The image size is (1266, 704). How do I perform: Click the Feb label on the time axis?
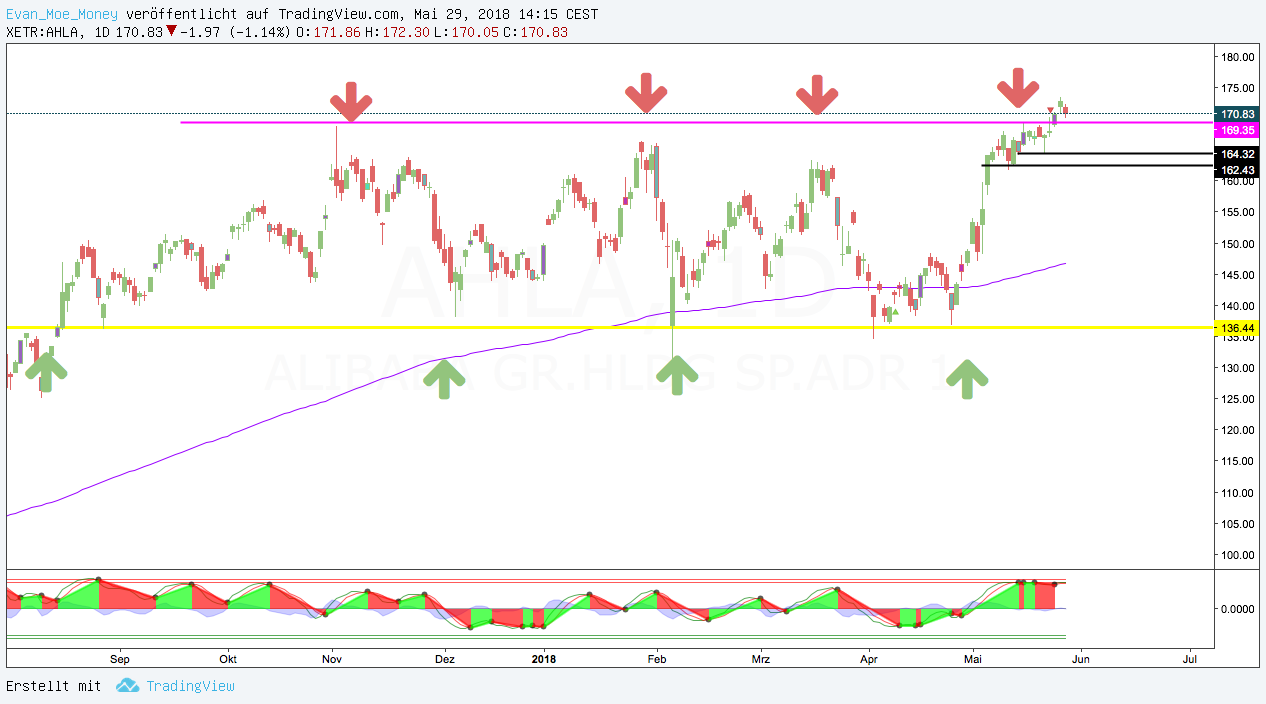(657, 658)
